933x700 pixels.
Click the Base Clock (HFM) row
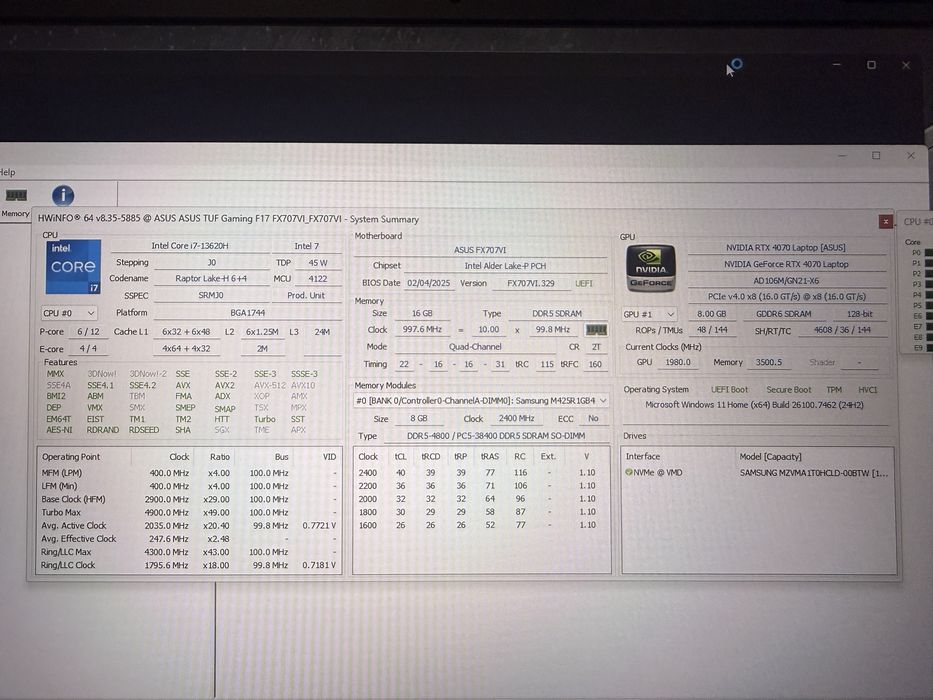tap(189, 499)
